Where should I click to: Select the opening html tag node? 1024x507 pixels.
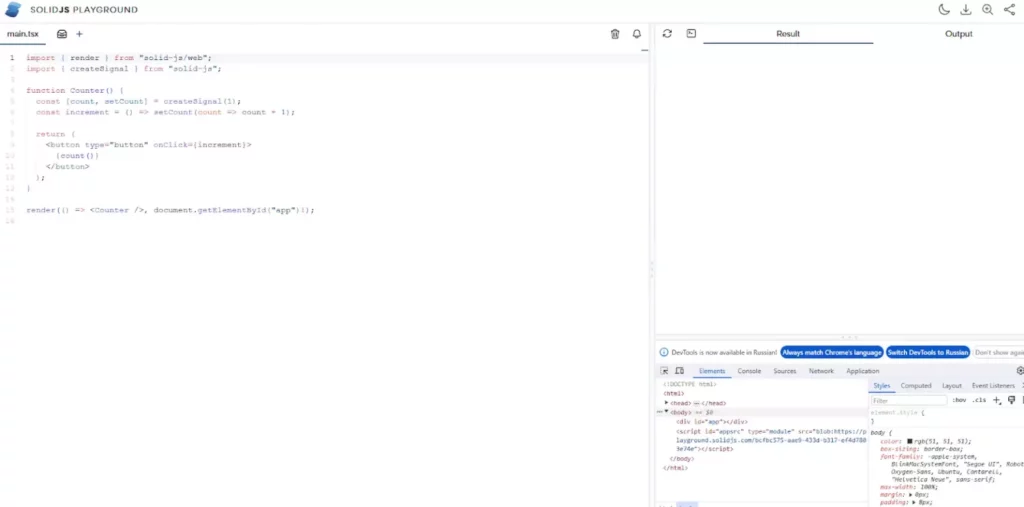coord(674,393)
